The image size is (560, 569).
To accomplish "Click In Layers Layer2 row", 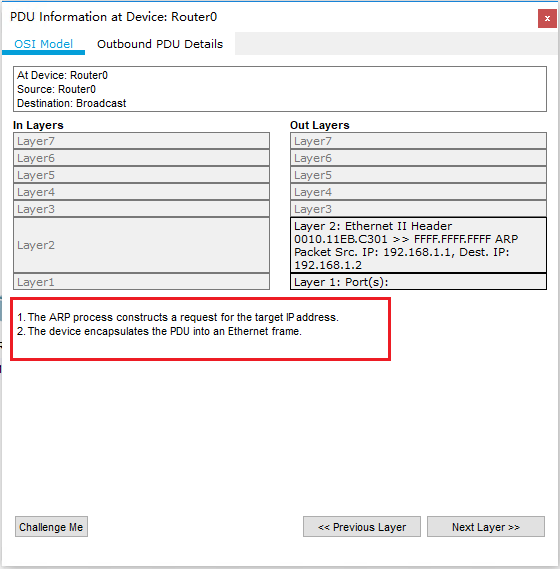I will click(x=142, y=245).
